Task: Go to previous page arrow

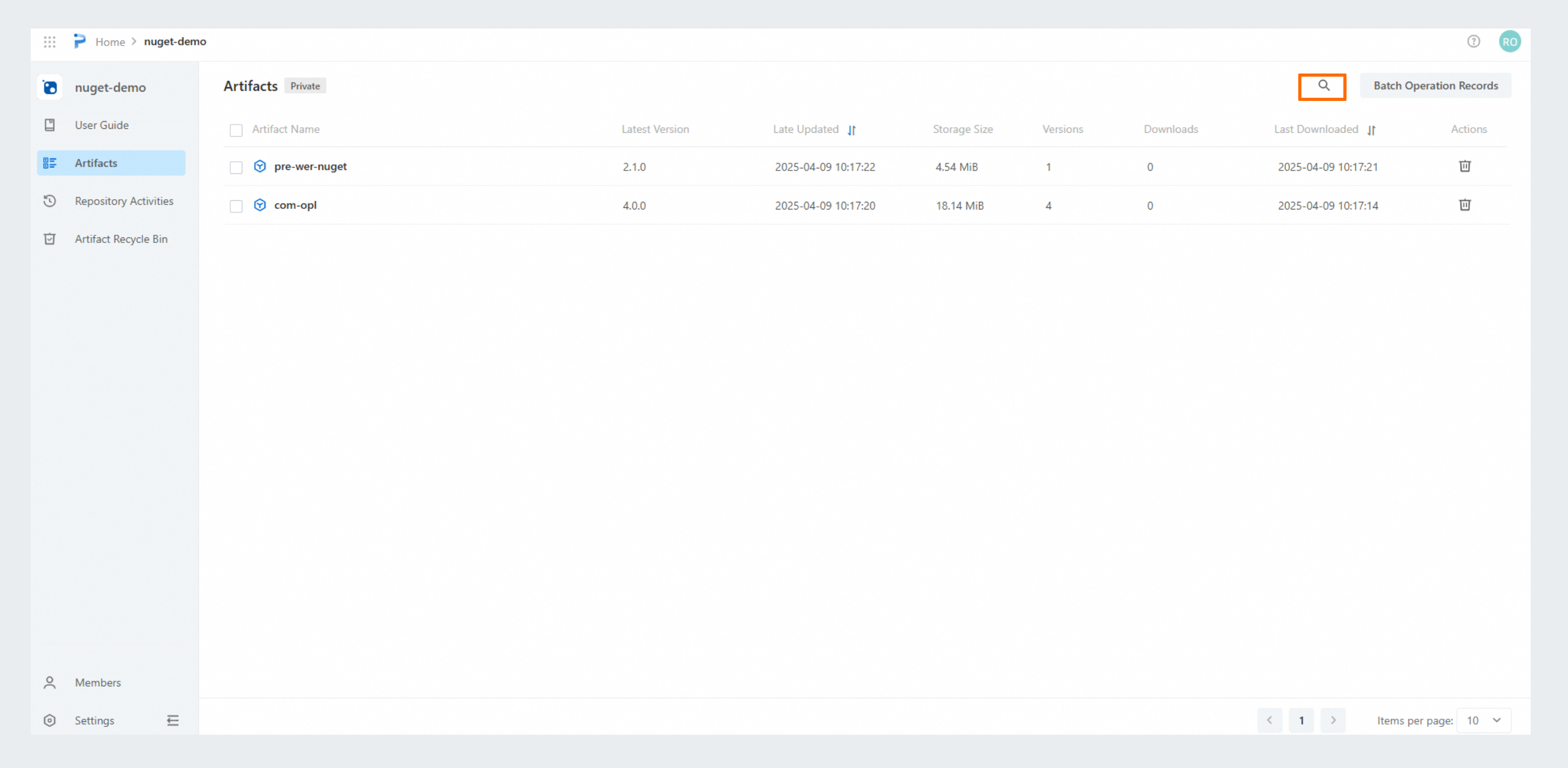Action: click(x=1270, y=720)
